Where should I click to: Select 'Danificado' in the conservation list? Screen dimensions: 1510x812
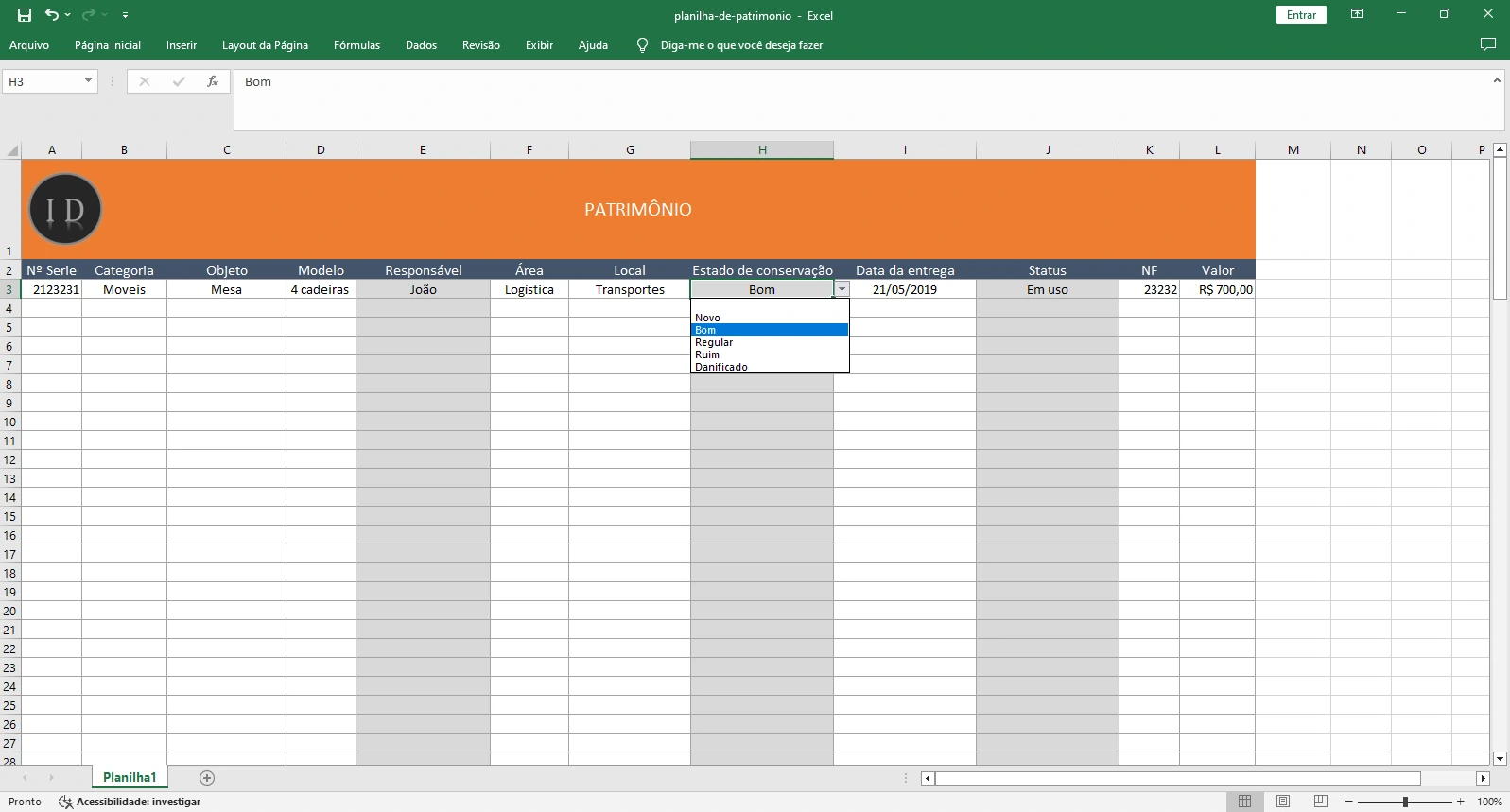point(721,367)
